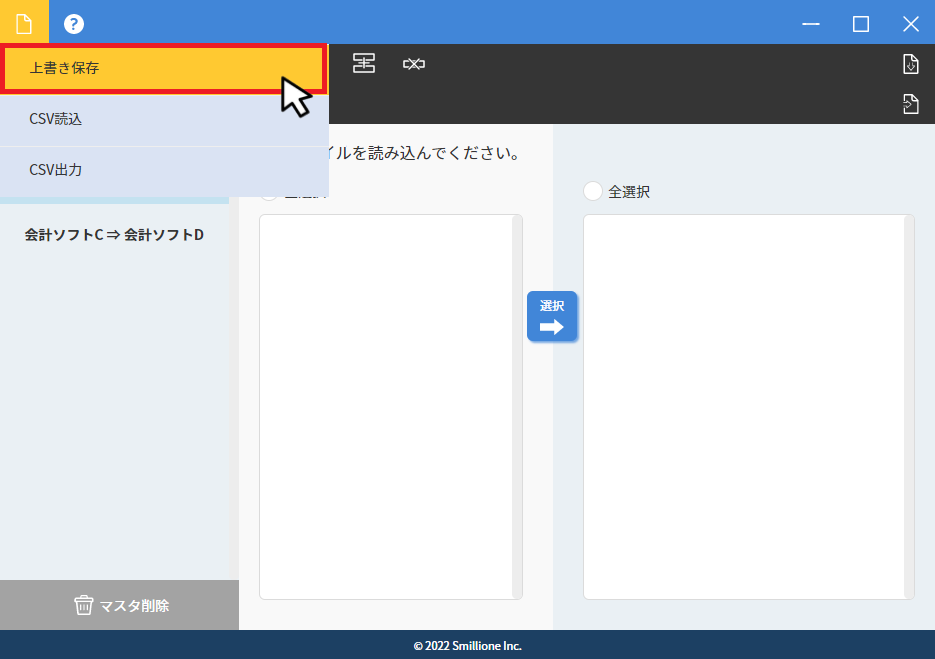Enable the 全選択 radio on the right panel
Image resolution: width=935 pixels, height=659 pixels.
pyautogui.click(x=592, y=191)
